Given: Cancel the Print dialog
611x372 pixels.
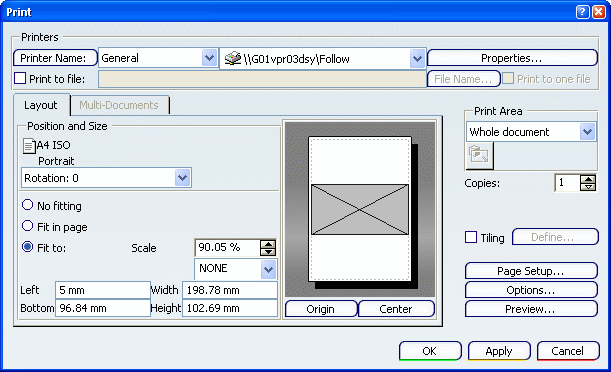Looking at the screenshot, I should (568, 351).
